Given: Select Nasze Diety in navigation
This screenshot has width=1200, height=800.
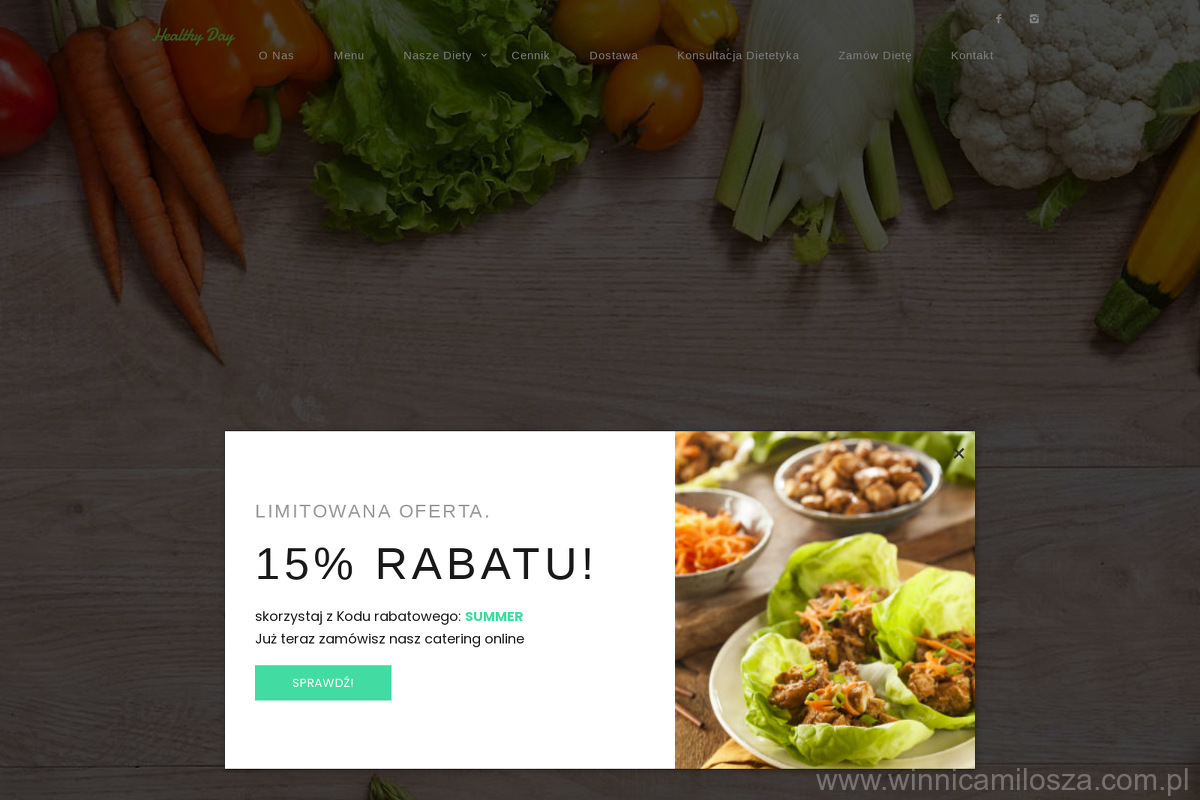Looking at the screenshot, I should [437, 55].
